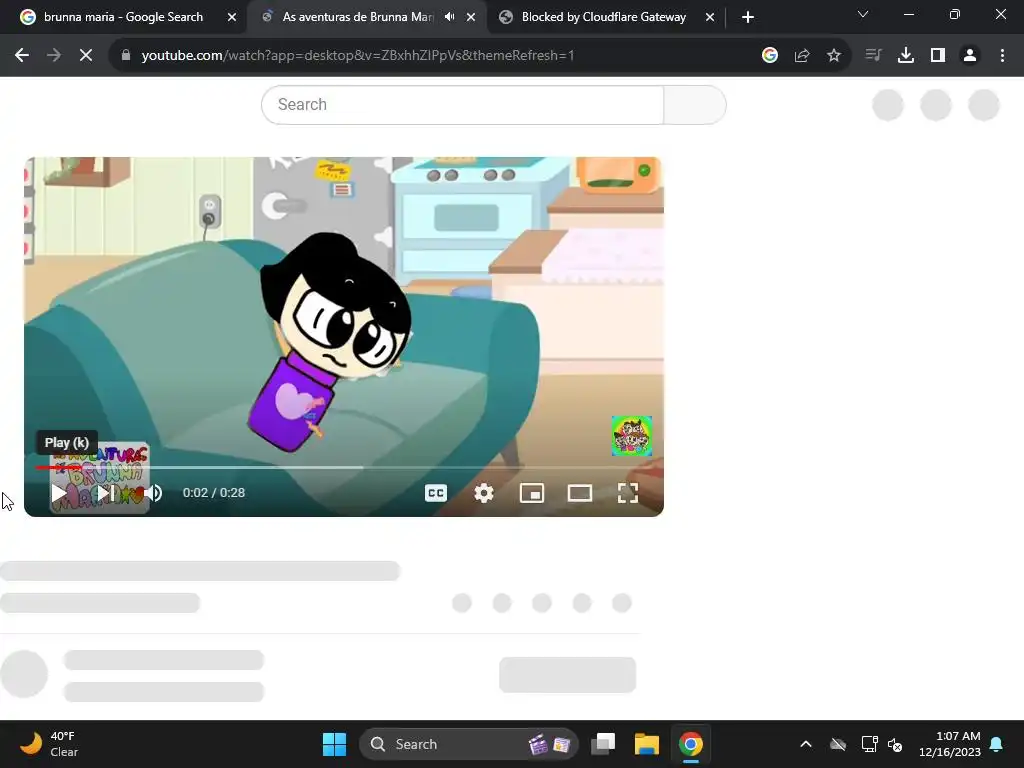Click the YouTube search submit button
This screenshot has width=1024, height=768.
695,104
